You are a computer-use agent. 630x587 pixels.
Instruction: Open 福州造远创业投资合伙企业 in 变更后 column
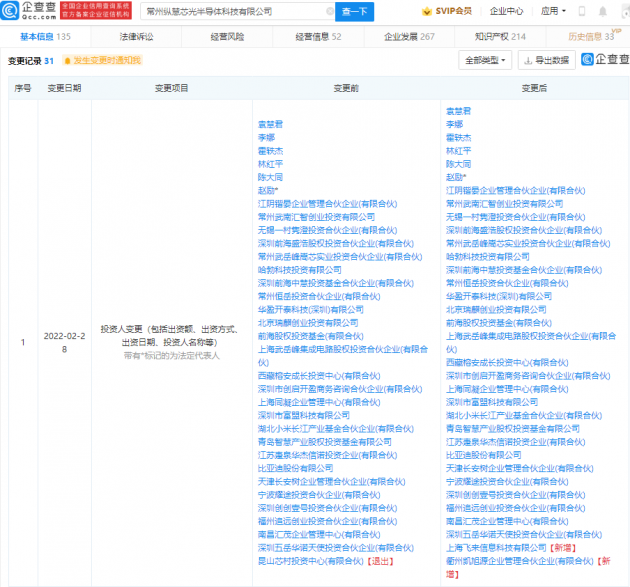(x=515, y=508)
